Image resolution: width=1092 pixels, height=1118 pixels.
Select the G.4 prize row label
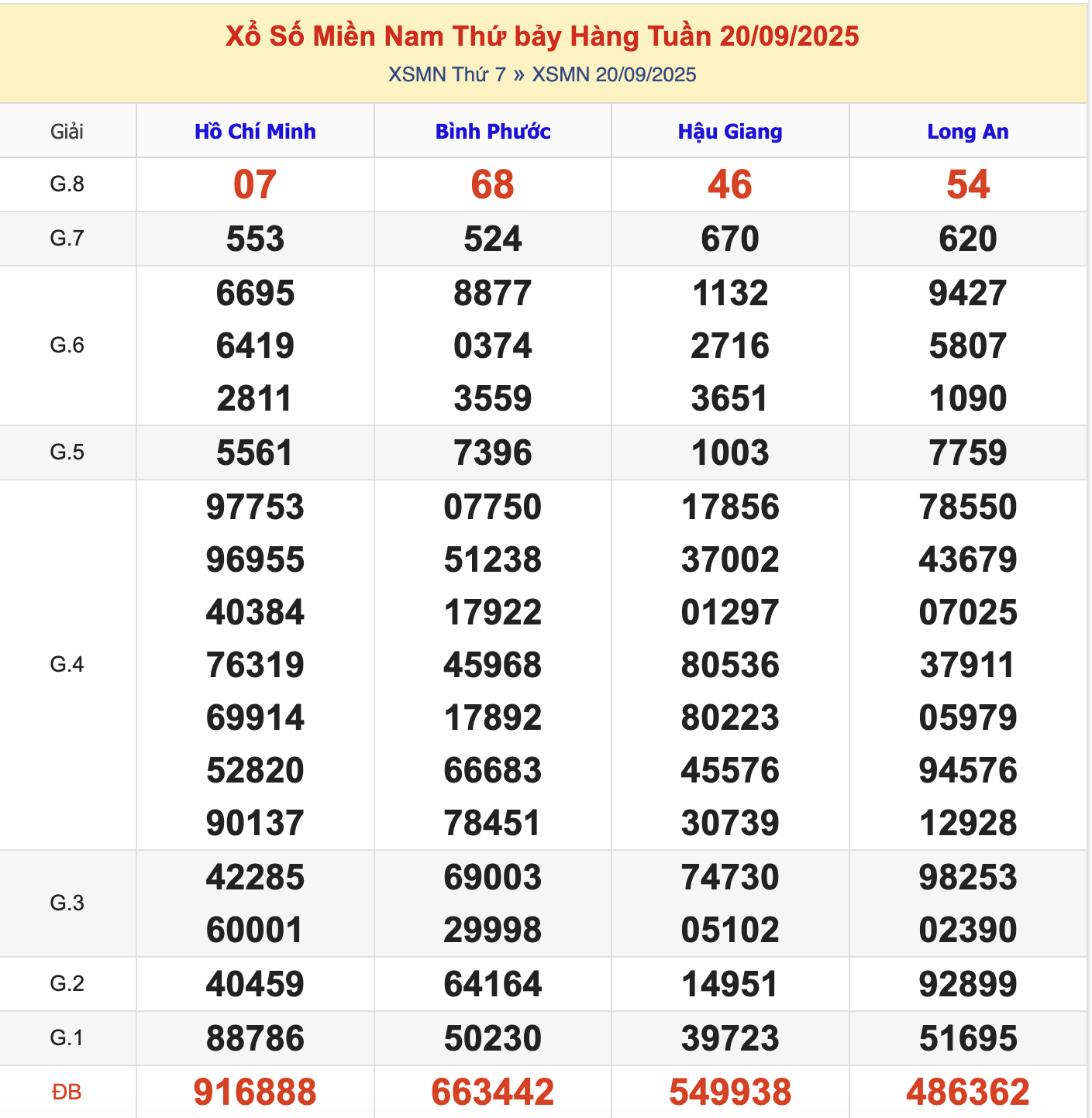(67, 665)
